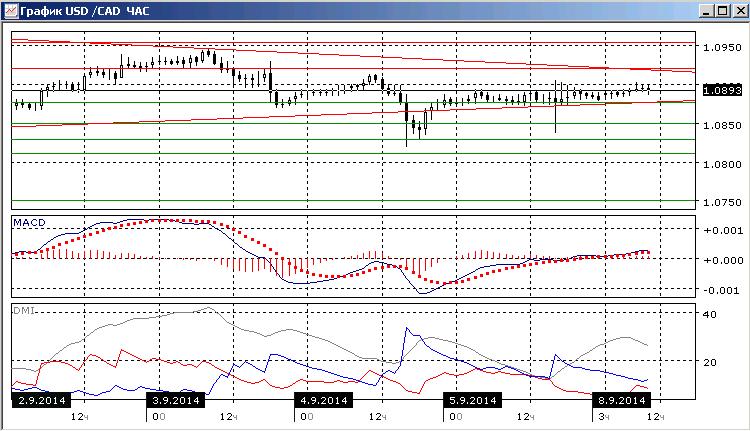Click the MACD +0.001 scale value

[x=723, y=230]
